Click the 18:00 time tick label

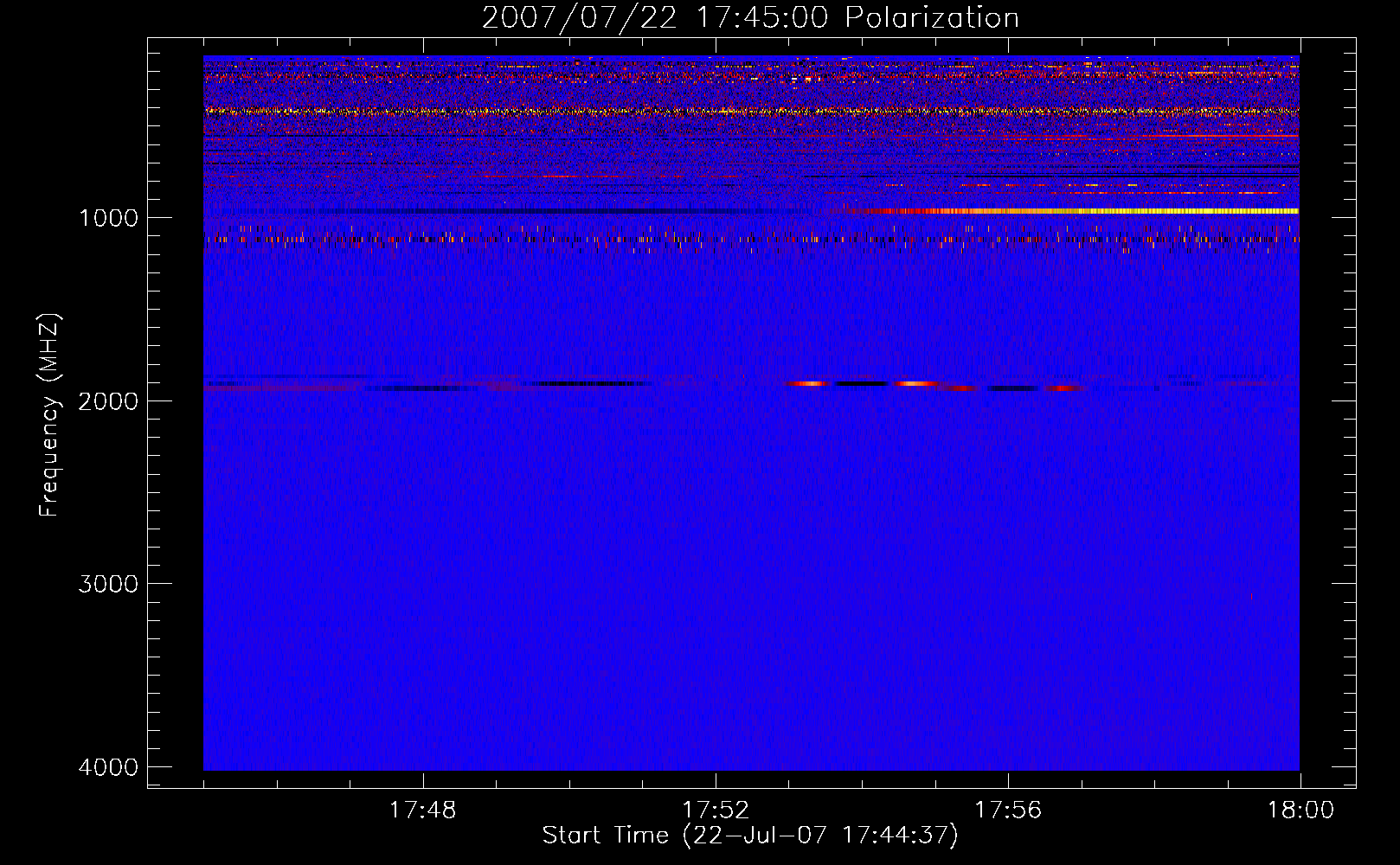(x=1300, y=811)
